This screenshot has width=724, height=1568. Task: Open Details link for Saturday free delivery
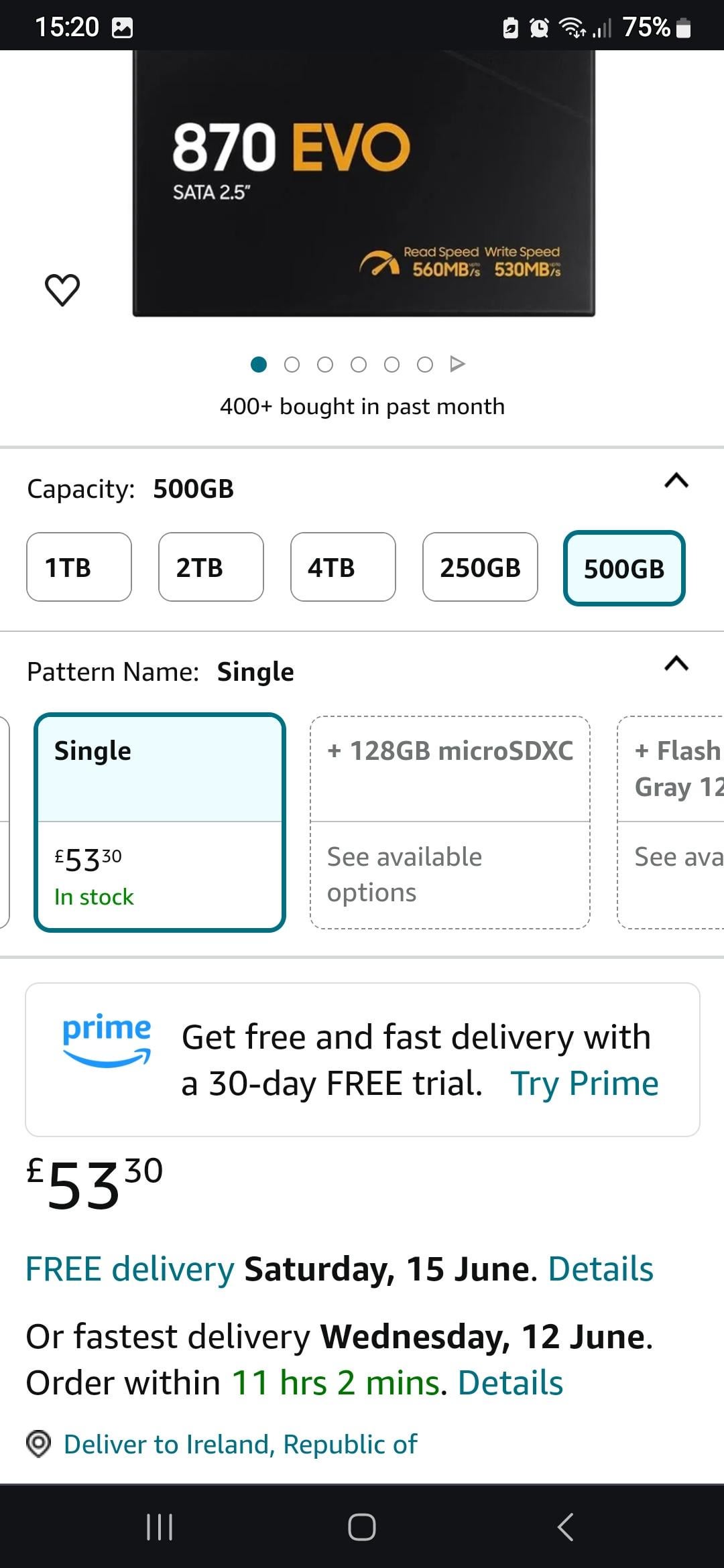point(601,1268)
